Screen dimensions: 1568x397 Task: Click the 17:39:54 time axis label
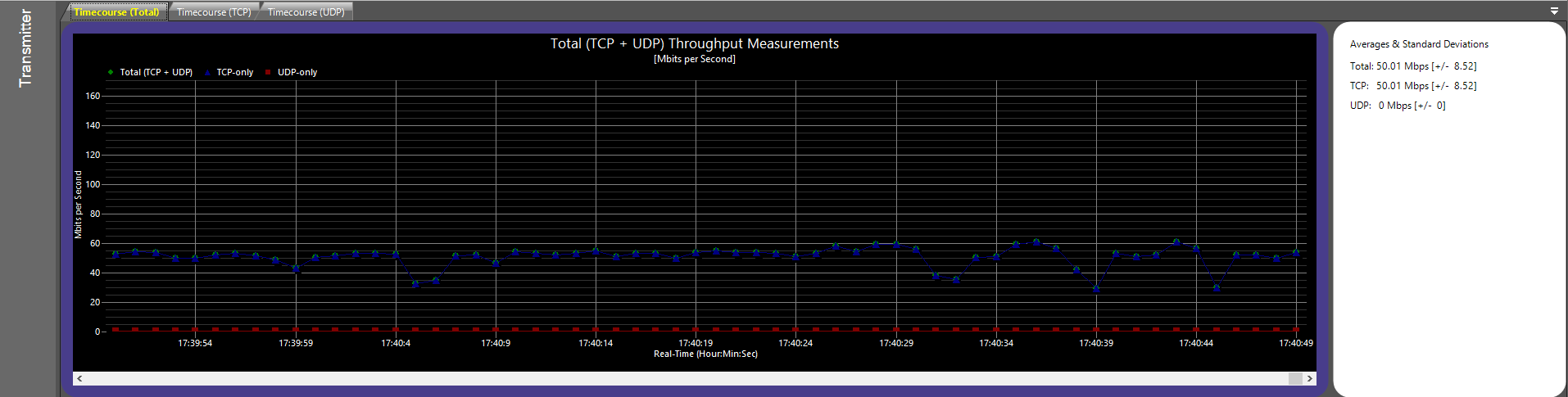195,343
